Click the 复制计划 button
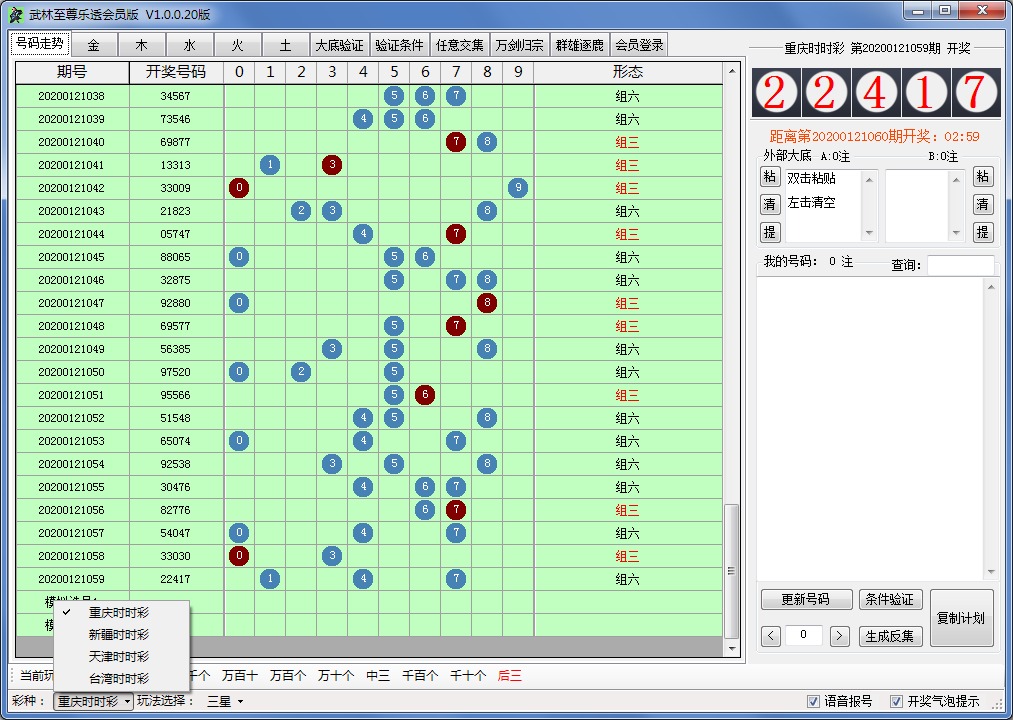This screenshot has height=720, width=1013. [x=962, y=618]
